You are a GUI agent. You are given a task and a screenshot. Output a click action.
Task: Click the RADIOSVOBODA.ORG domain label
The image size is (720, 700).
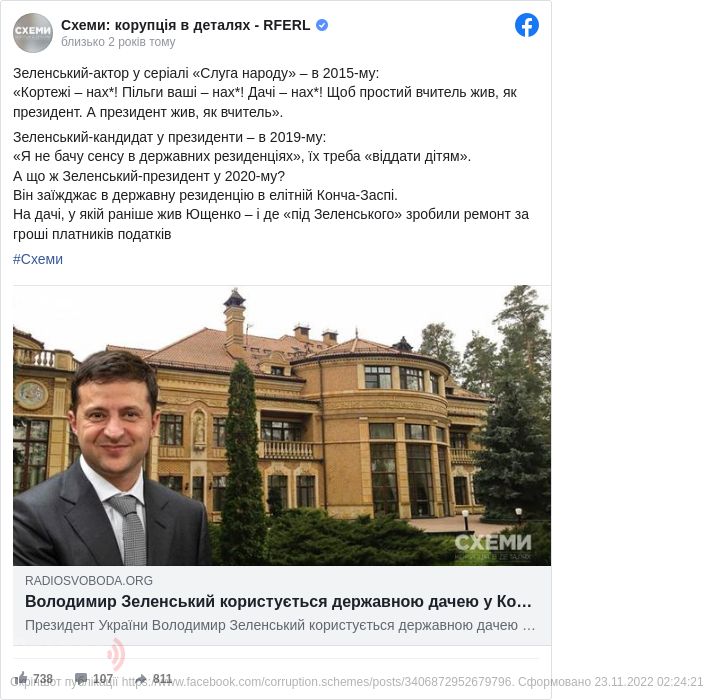coord(89,581)
